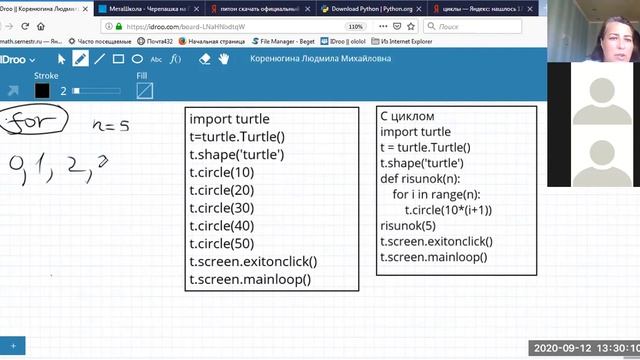
Task: Click the browser search field
Action: coord(473,27)
